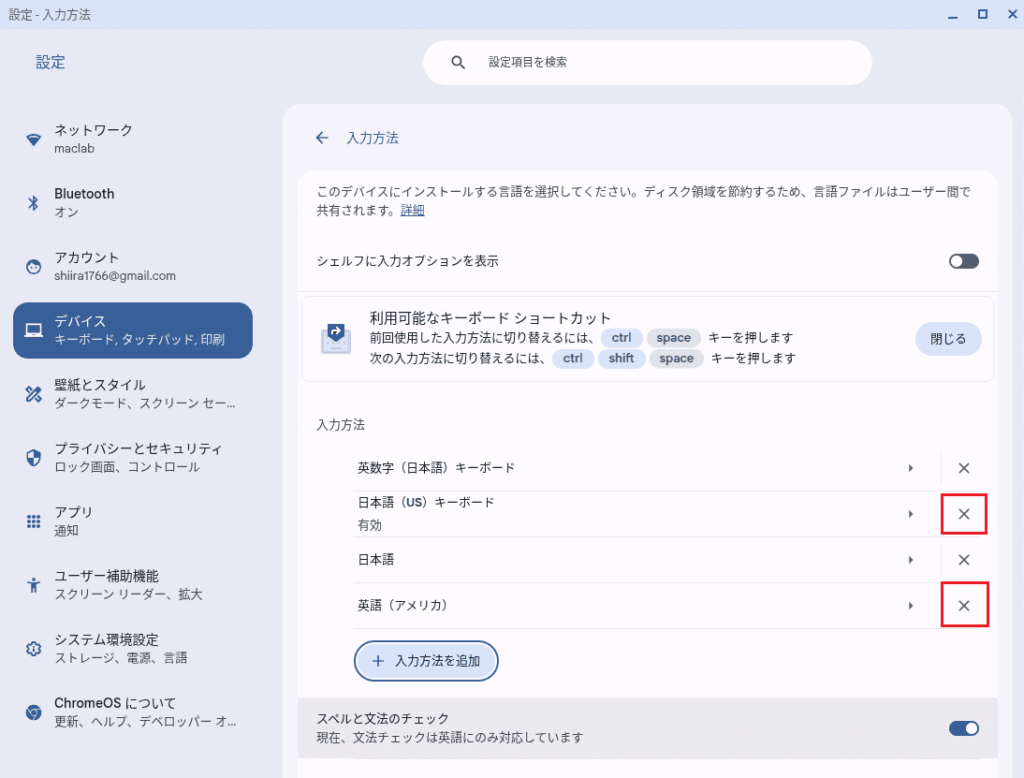Click the accessibility icon for ユーザー補助機能
The width and height of the screenshot is (1024, 778).
click(x=33, y=585)
